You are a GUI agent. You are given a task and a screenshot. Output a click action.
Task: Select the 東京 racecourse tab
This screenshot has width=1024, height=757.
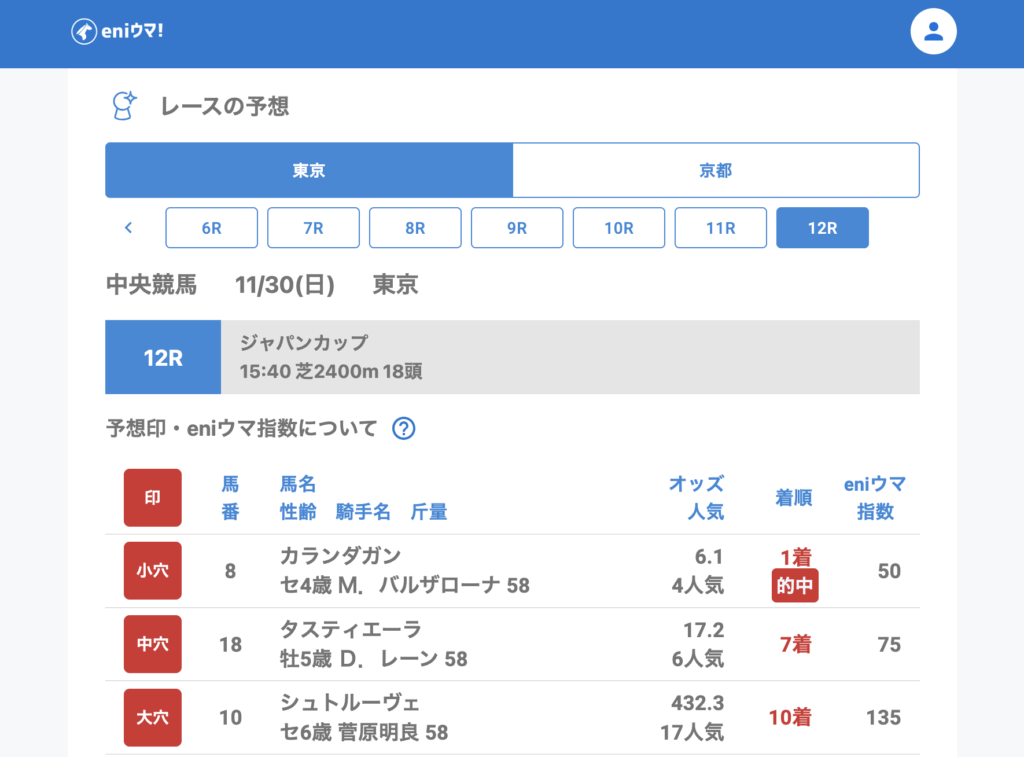pos(309,170)
